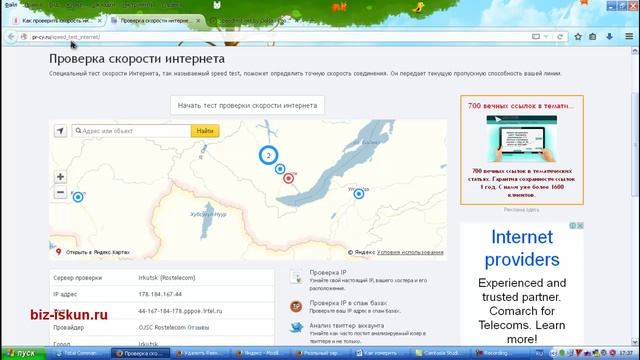Screen dimensions: 640x360
Task: Open the bookmarks list icon
Action: tap(593, 37)
